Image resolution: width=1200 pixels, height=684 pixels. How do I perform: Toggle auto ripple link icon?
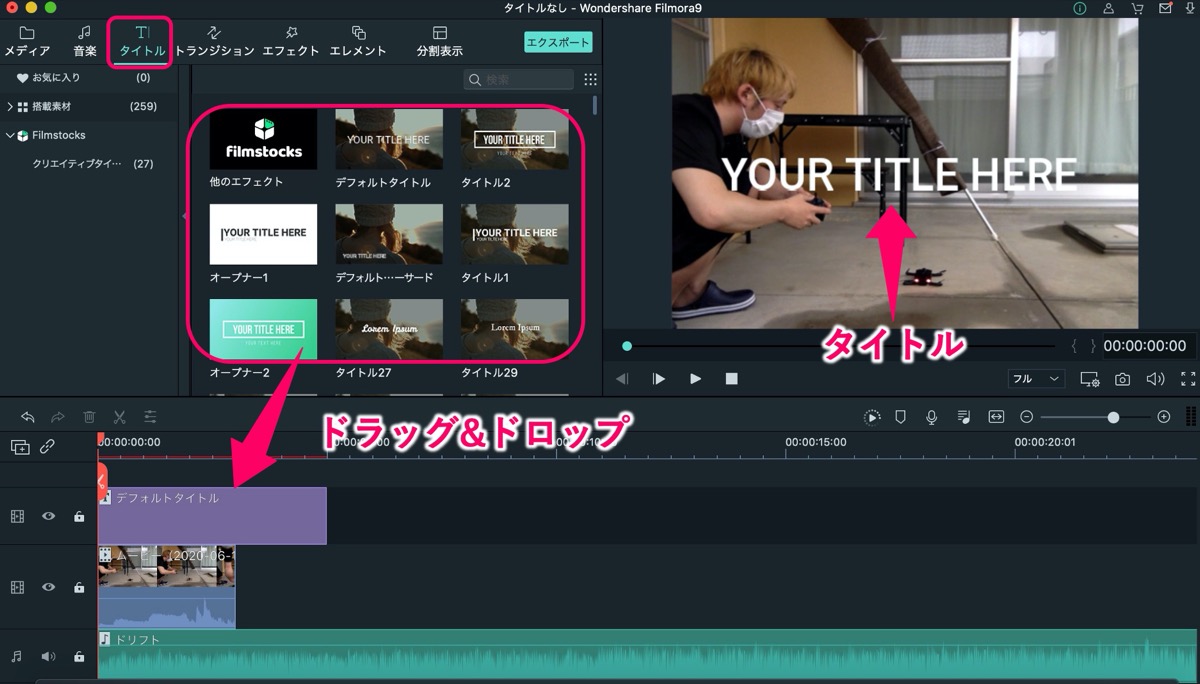tap(48, 447)
